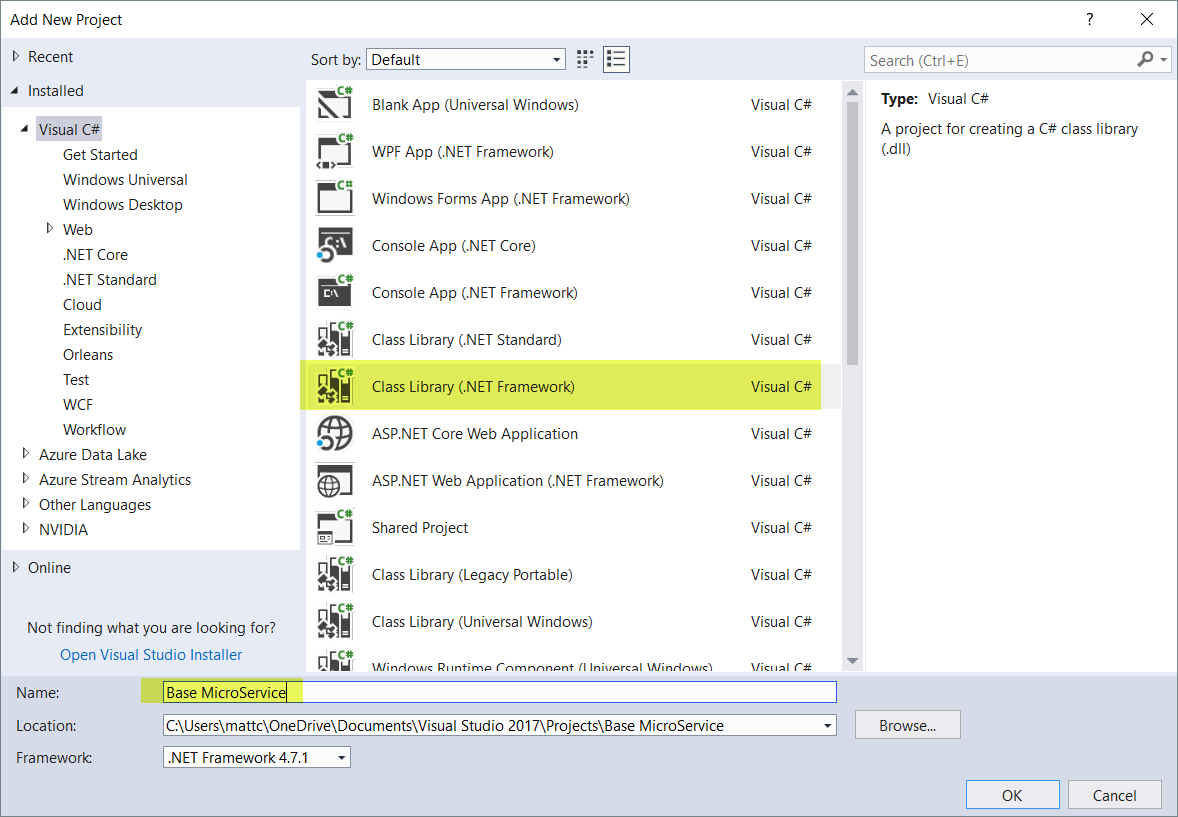This screenshot has width=1178, height=817.
Task: Select the Extensibility category
Action: (102, 330)
